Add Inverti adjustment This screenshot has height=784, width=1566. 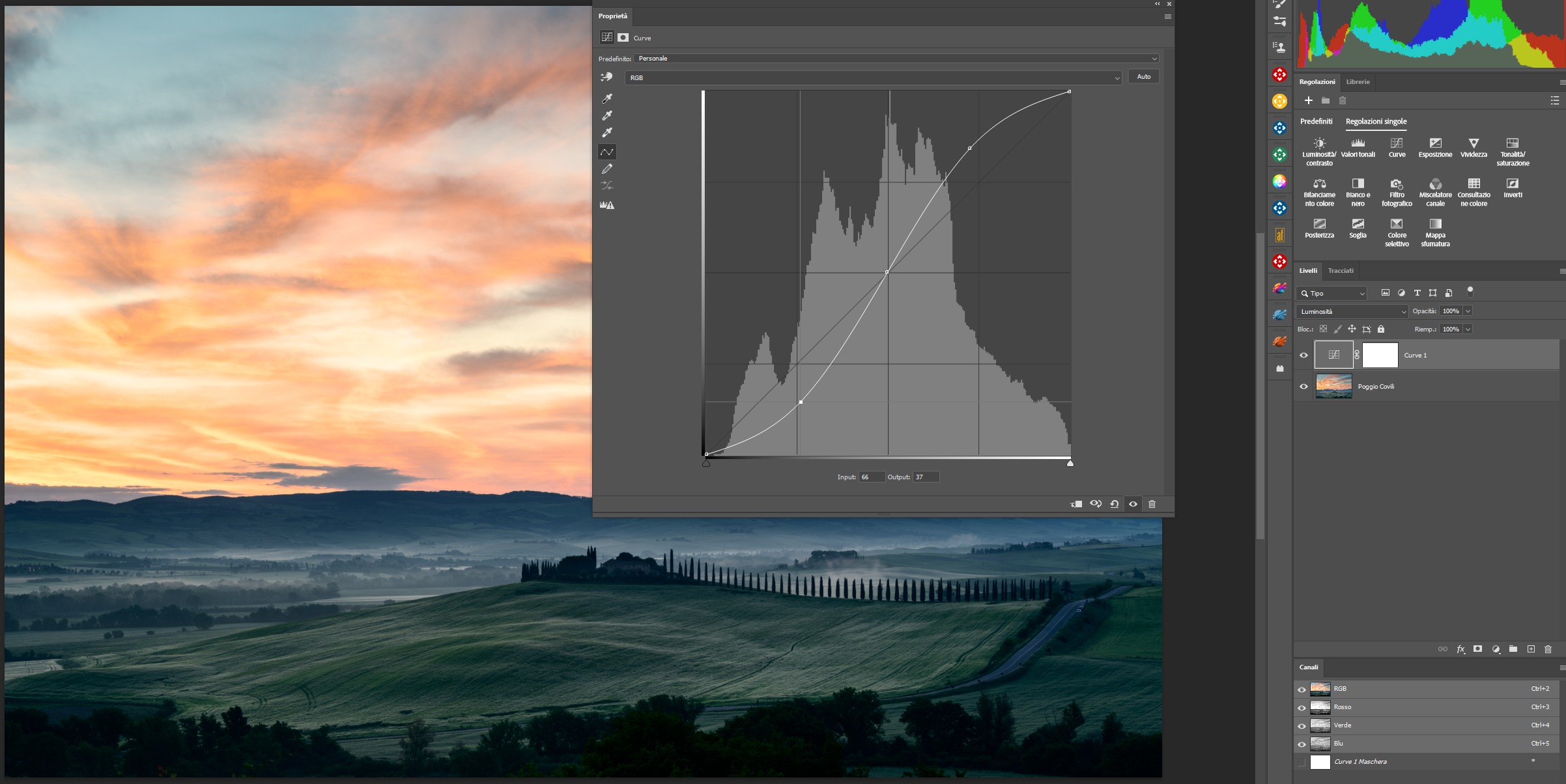click(1513, 188)
